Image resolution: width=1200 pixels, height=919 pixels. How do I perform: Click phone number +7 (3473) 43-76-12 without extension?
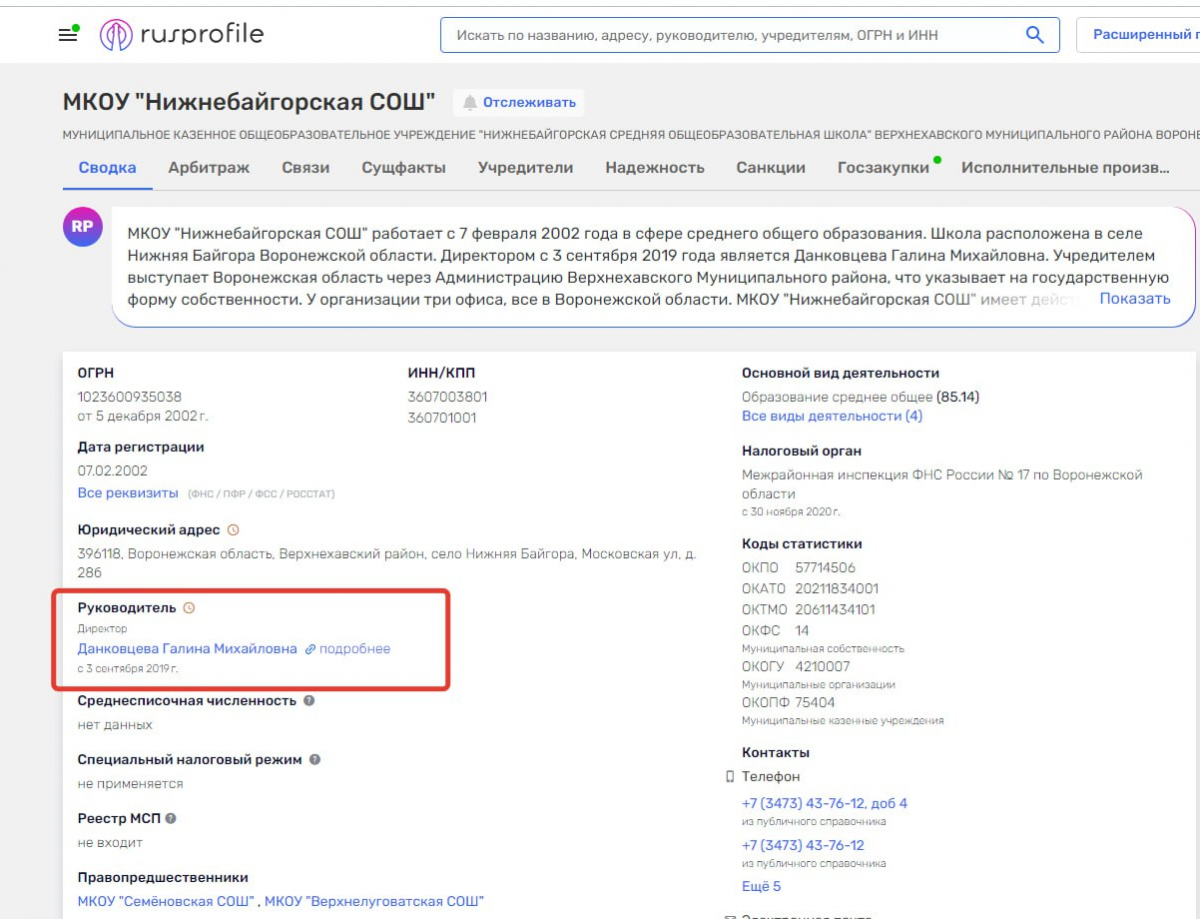(x=803, y=845)
